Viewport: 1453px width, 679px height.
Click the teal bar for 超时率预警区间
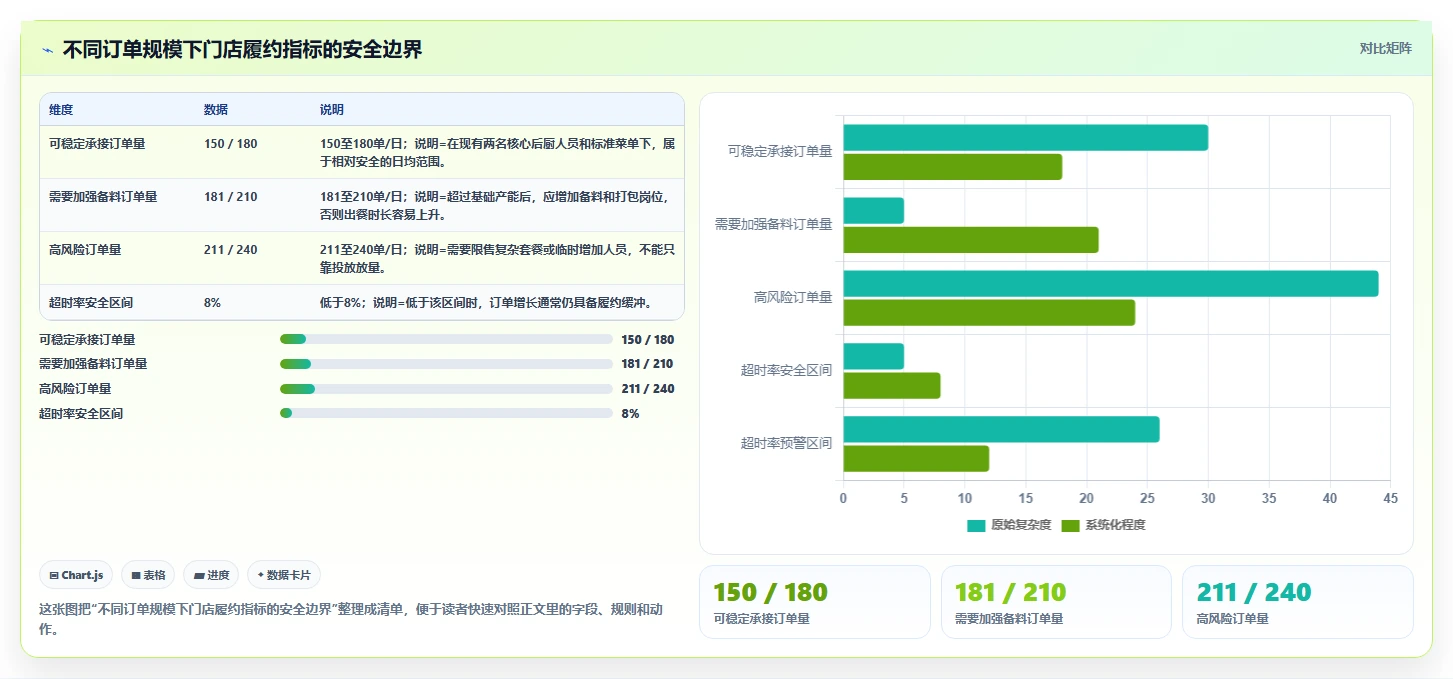click(x=1001, y=430)
